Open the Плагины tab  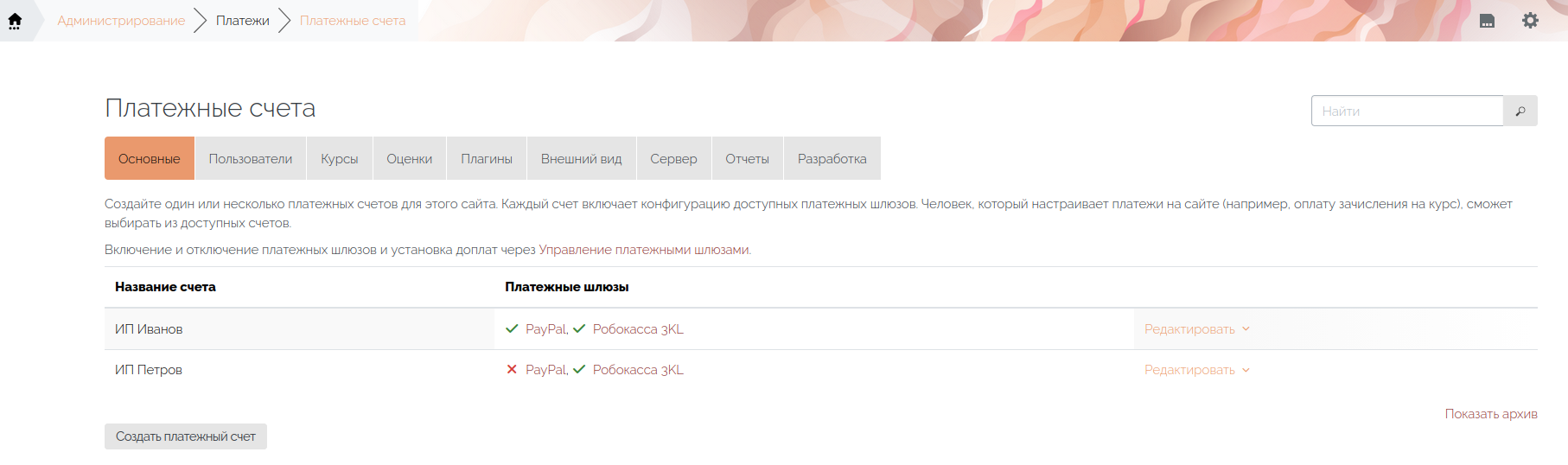coord(487,159)
